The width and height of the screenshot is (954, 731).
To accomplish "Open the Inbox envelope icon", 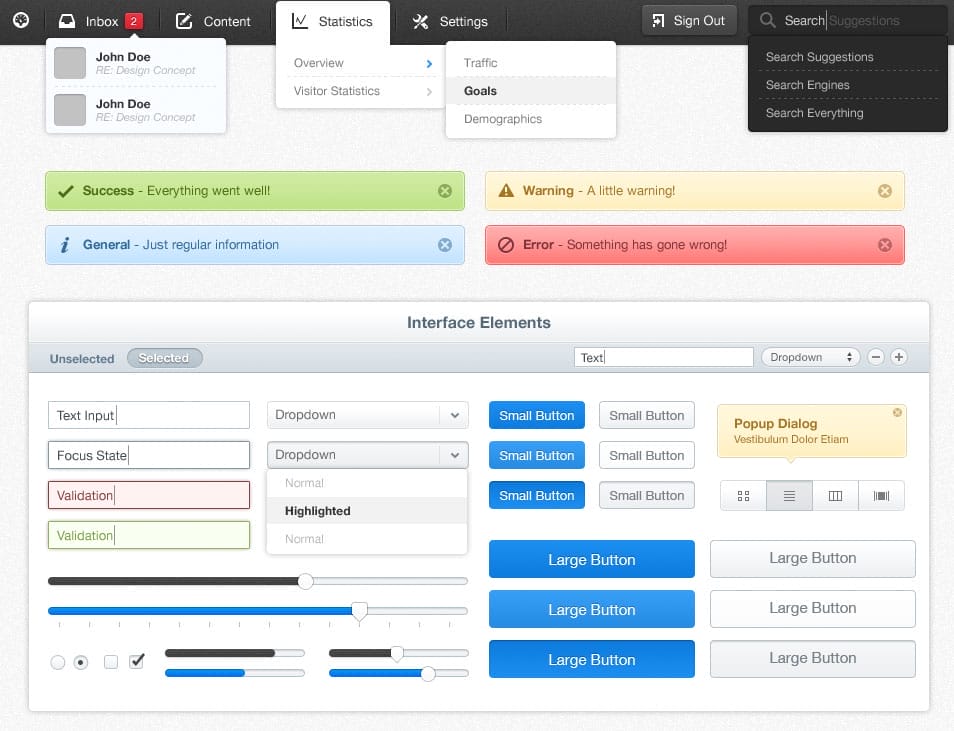I will [66, 19].
